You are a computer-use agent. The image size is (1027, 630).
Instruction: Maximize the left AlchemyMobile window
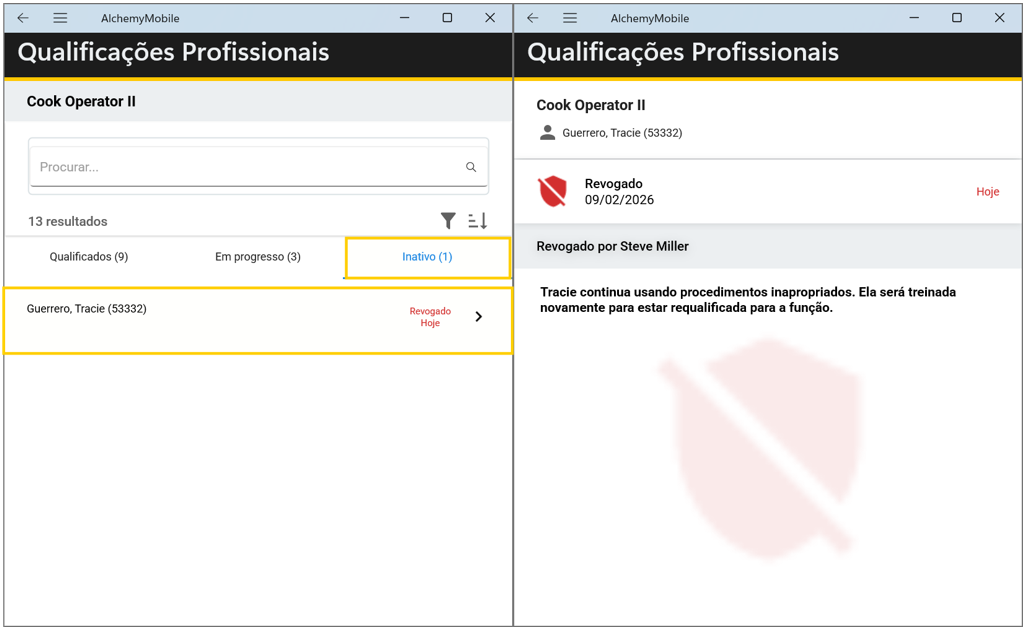click(447, 18)
